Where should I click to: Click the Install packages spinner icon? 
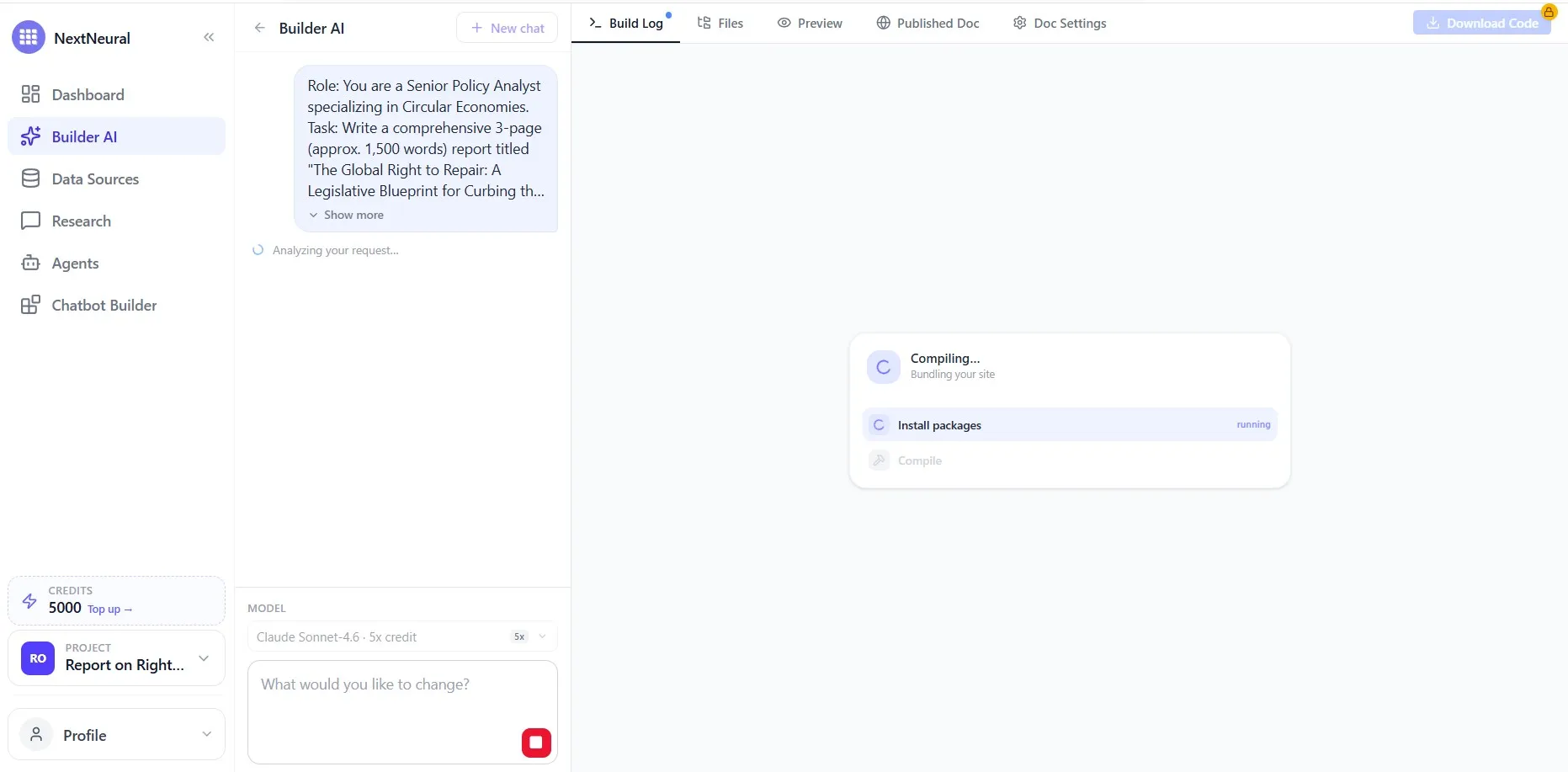click(x=879, y=425)
